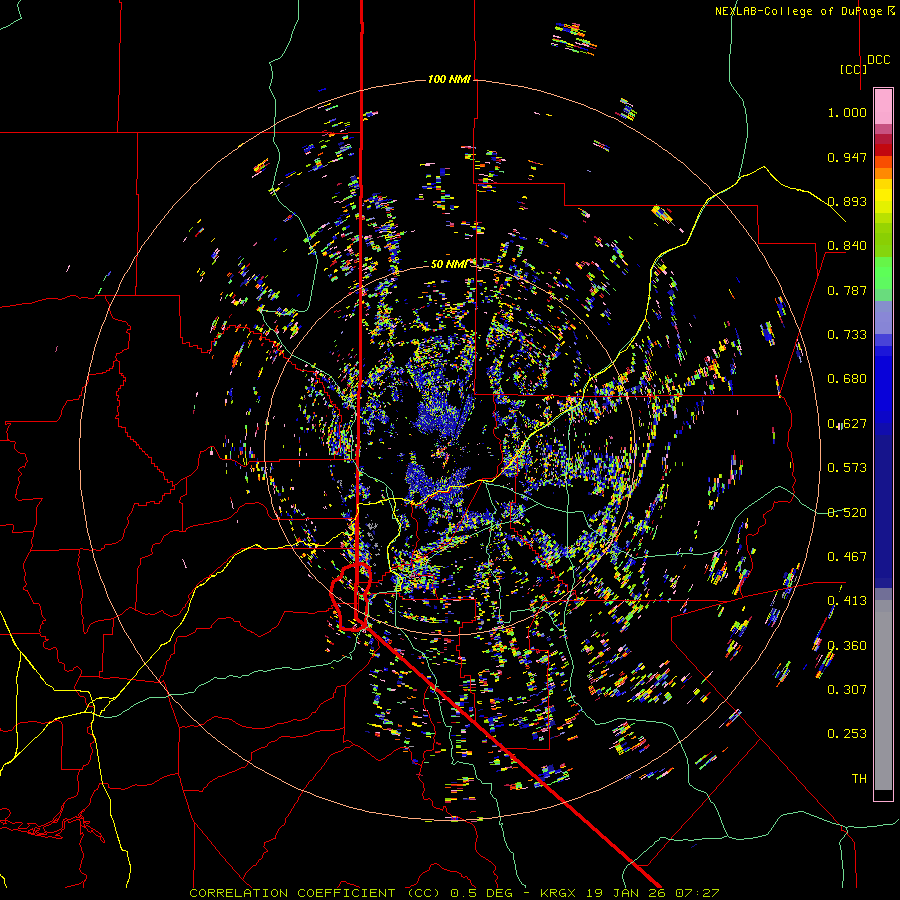Viewport: 900px width, 900px height.
Task: Click the 0.893 scale value
Action: click(847, 201)
